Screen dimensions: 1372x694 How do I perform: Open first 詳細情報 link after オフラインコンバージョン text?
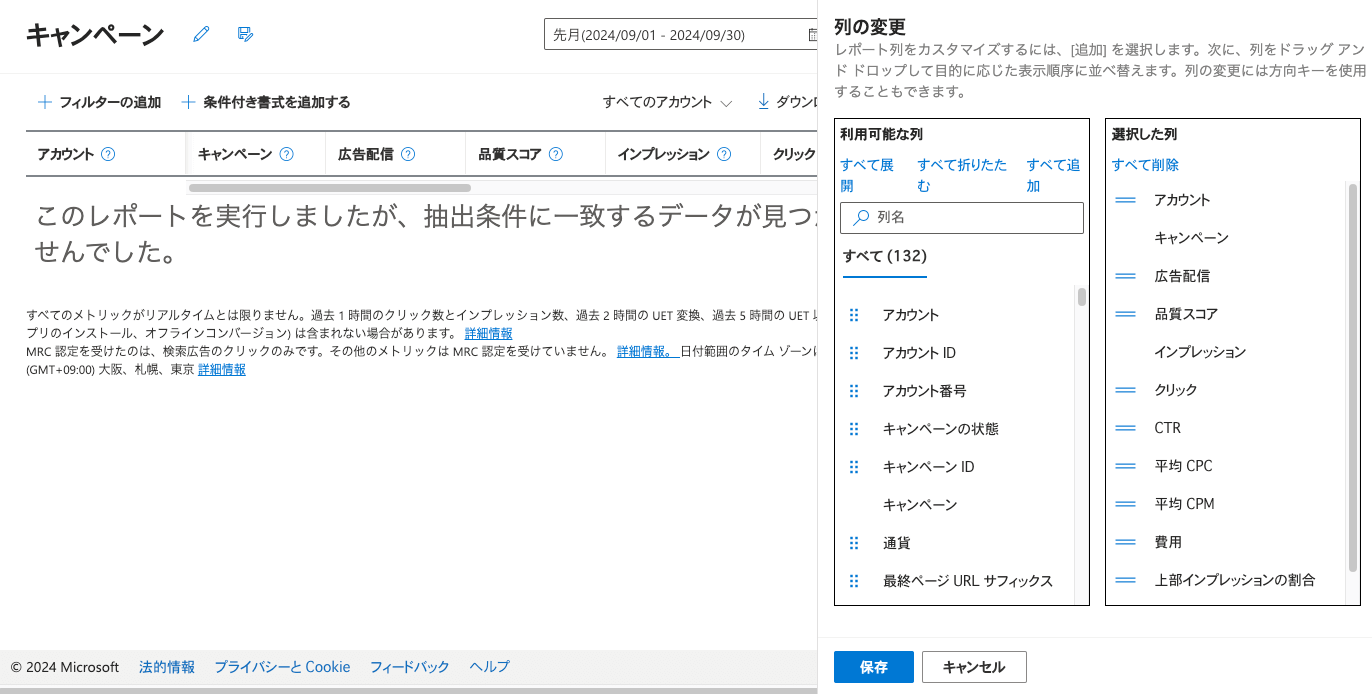(488, 333)
